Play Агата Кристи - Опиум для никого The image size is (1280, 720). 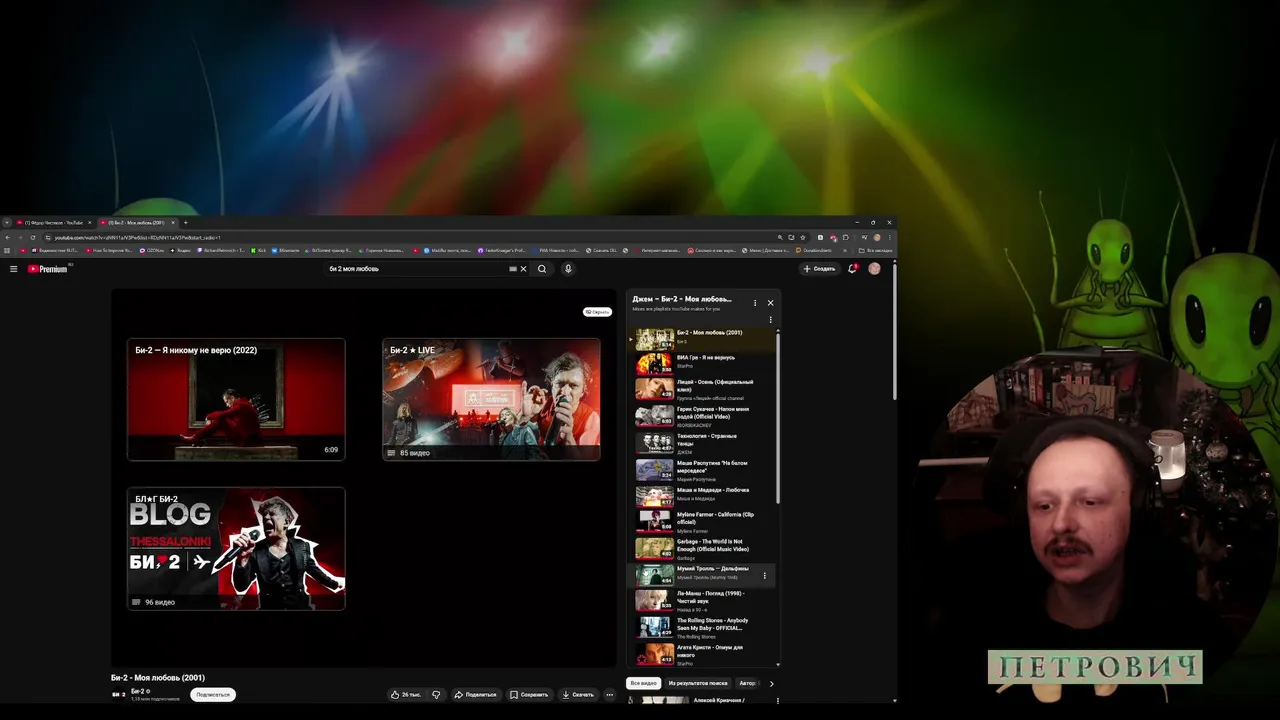(x=701, y=654)
